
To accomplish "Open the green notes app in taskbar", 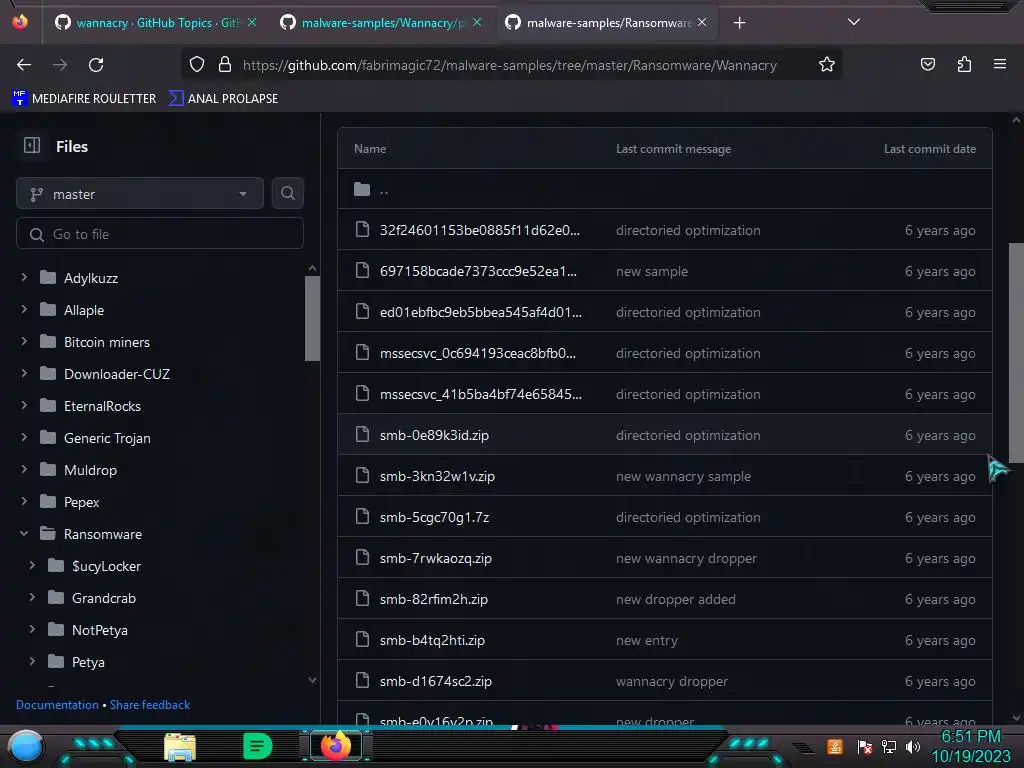I will 257,746.
